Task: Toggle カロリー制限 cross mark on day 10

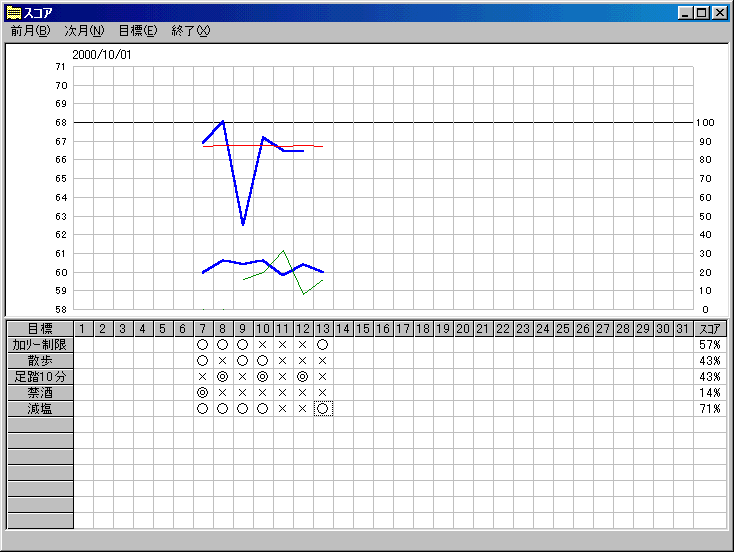Action: tap(263, 345)
